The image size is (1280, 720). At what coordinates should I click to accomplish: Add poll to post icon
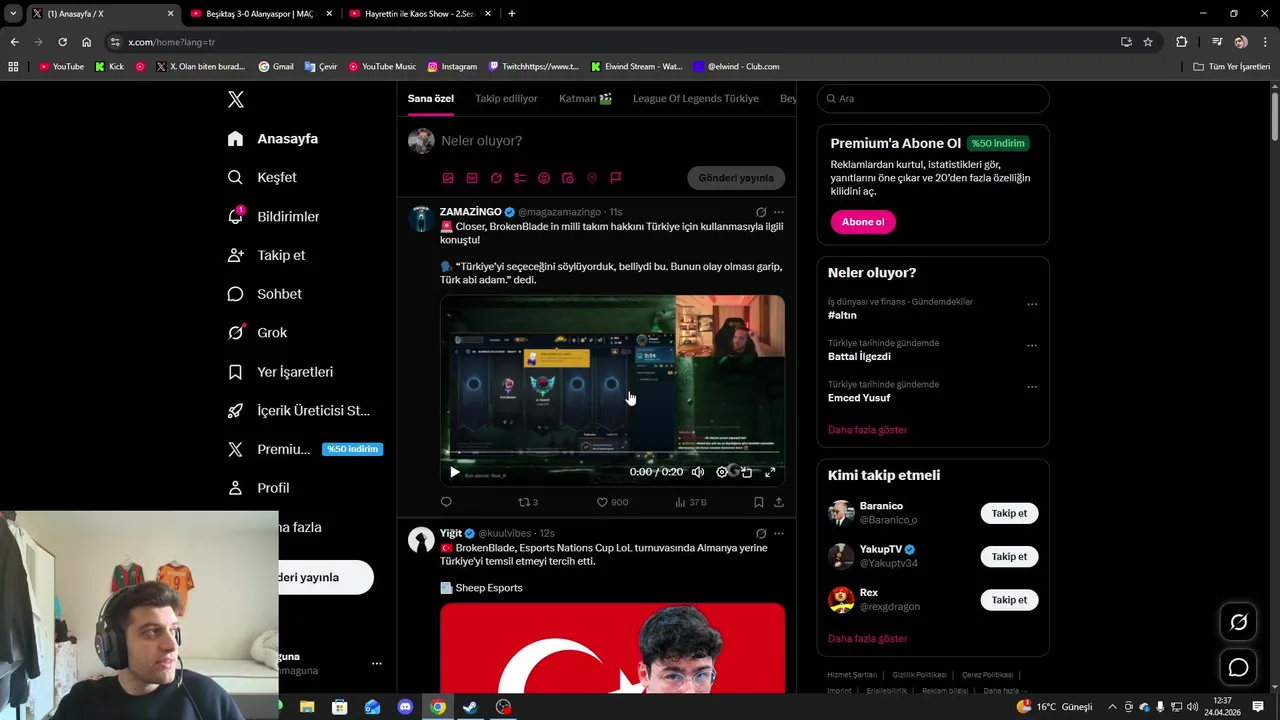(x=520, y=178)
